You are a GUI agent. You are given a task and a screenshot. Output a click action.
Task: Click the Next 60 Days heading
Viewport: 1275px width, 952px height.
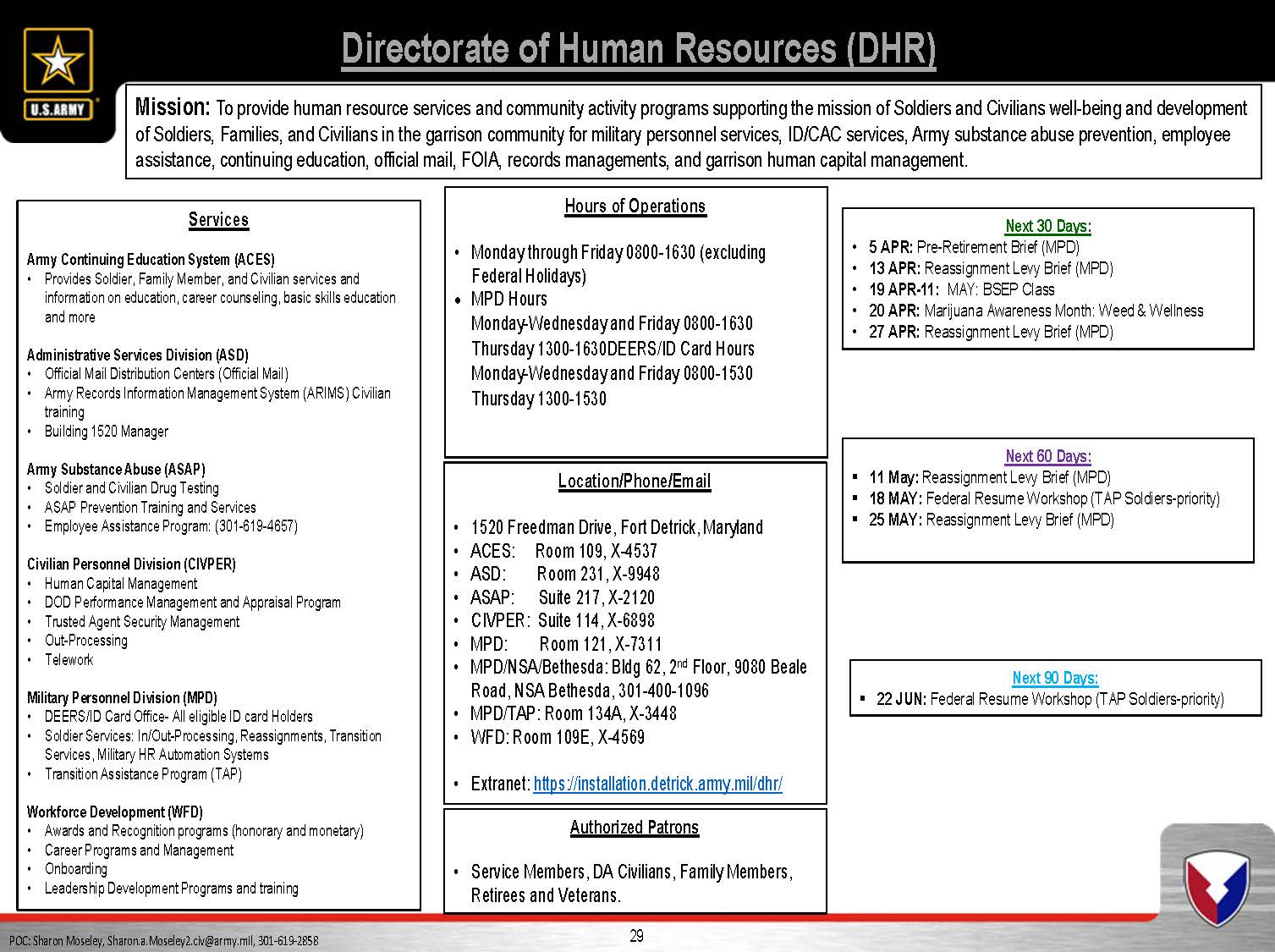[1047, 456]
